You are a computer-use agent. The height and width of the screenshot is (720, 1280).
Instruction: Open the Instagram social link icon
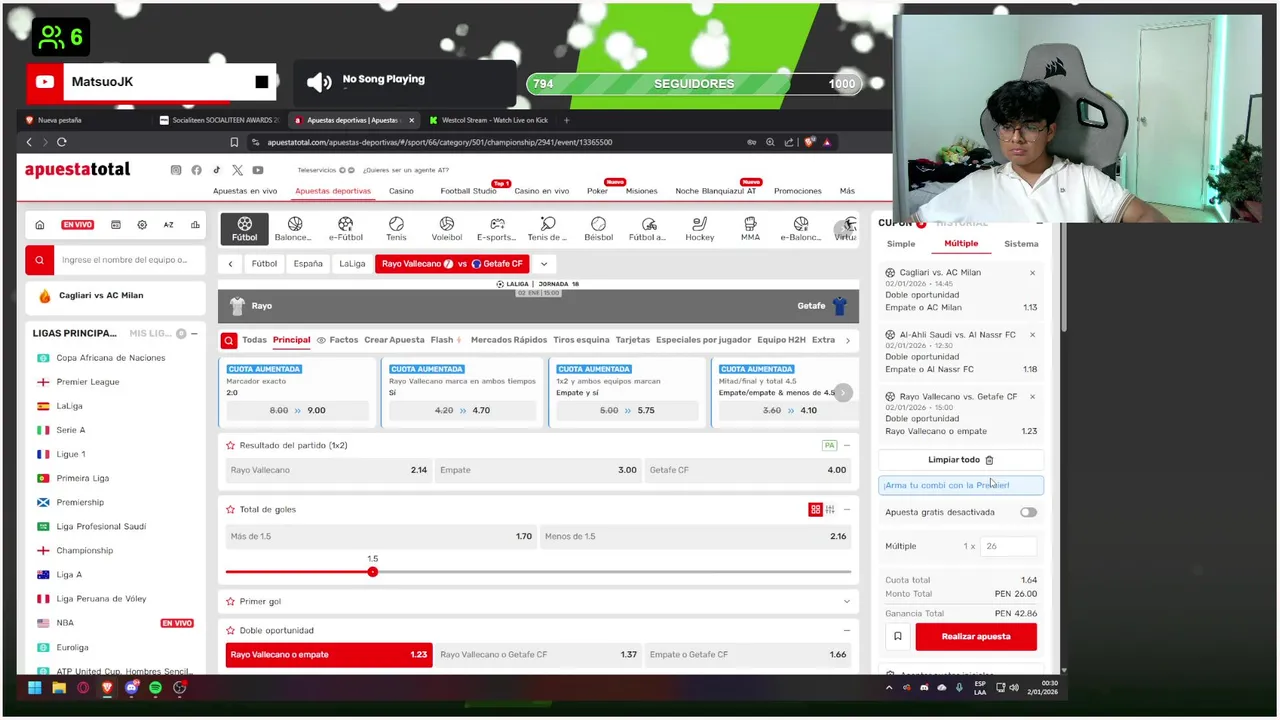pos(176,170)
